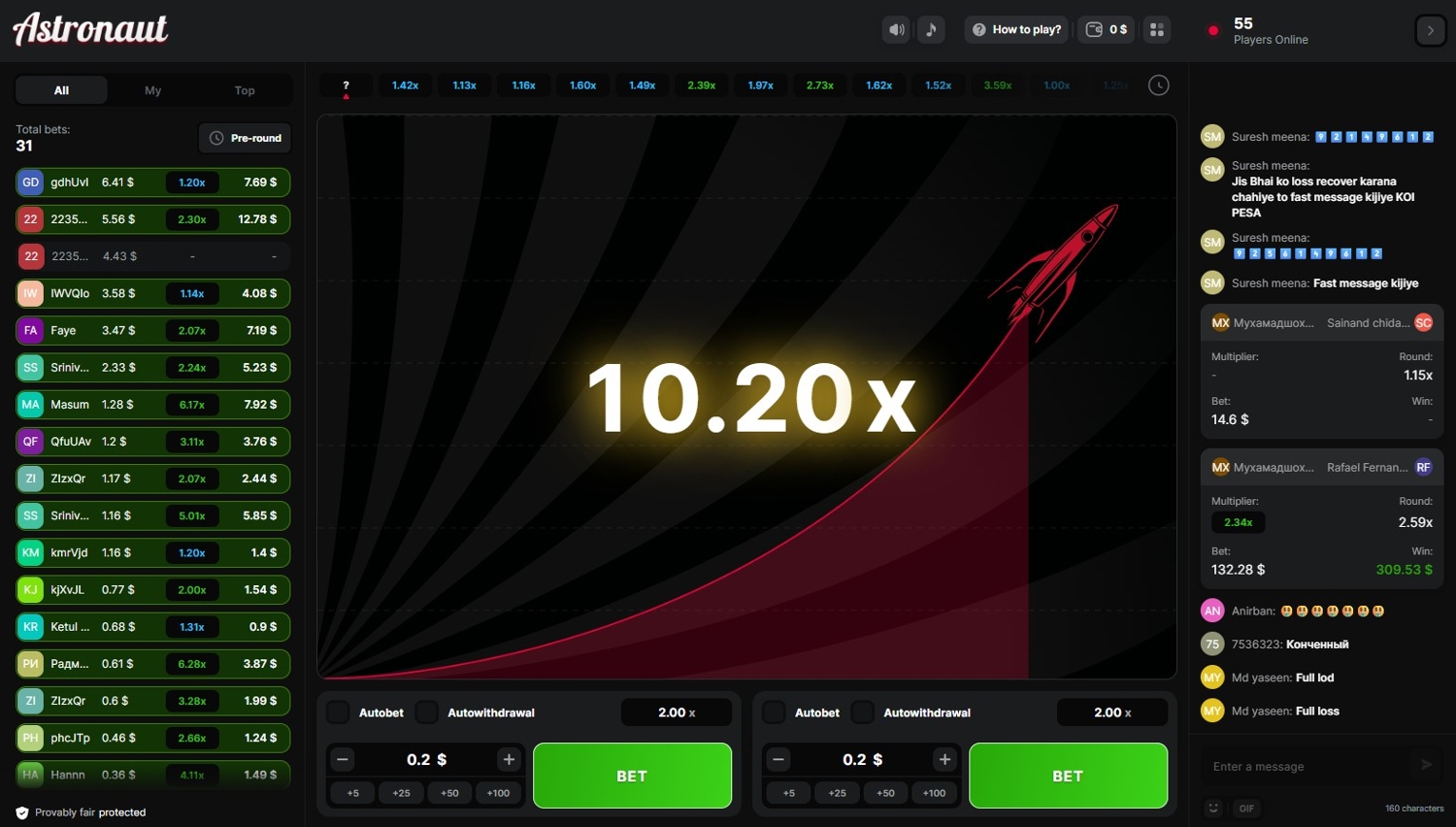
Task: Open the GIF picker in chat
Action: [x=1246, y=808]
